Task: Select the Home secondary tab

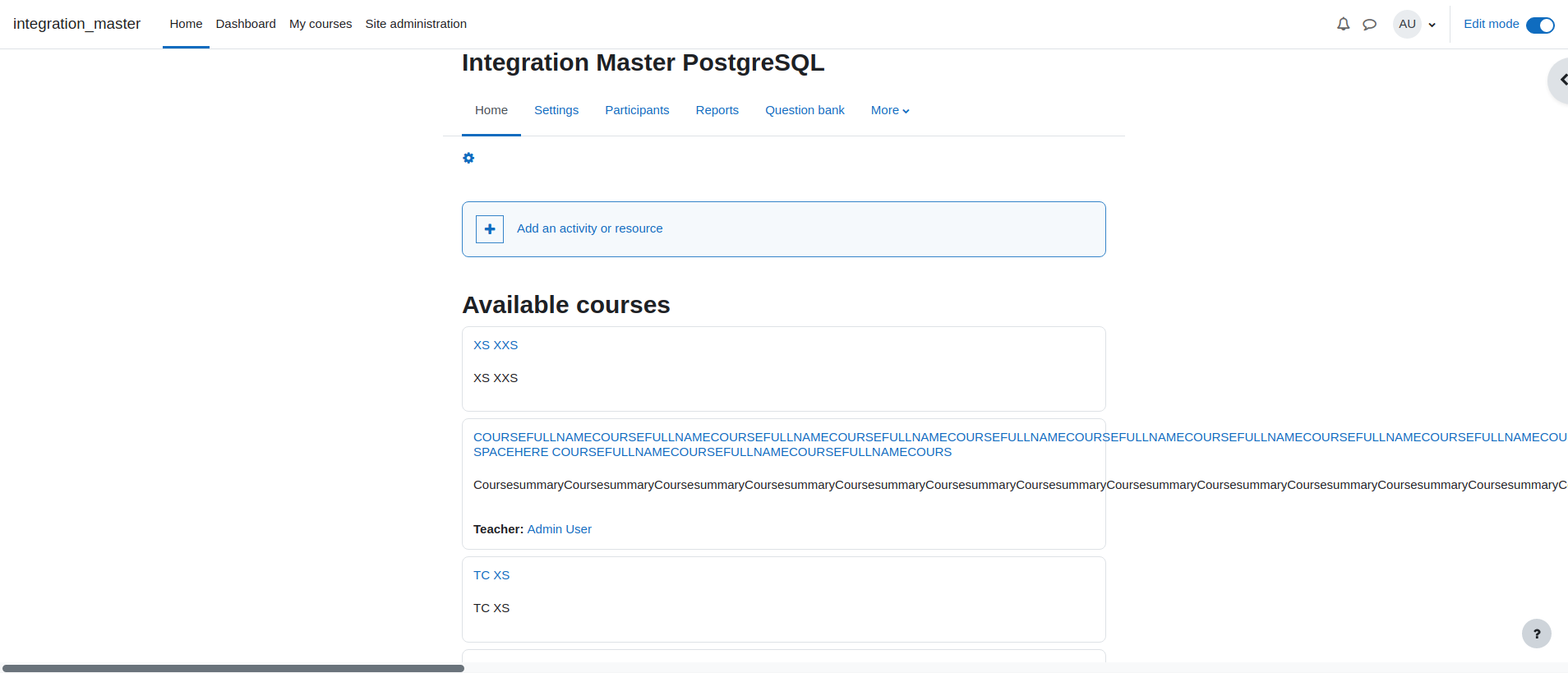Action: coord(491,110)
